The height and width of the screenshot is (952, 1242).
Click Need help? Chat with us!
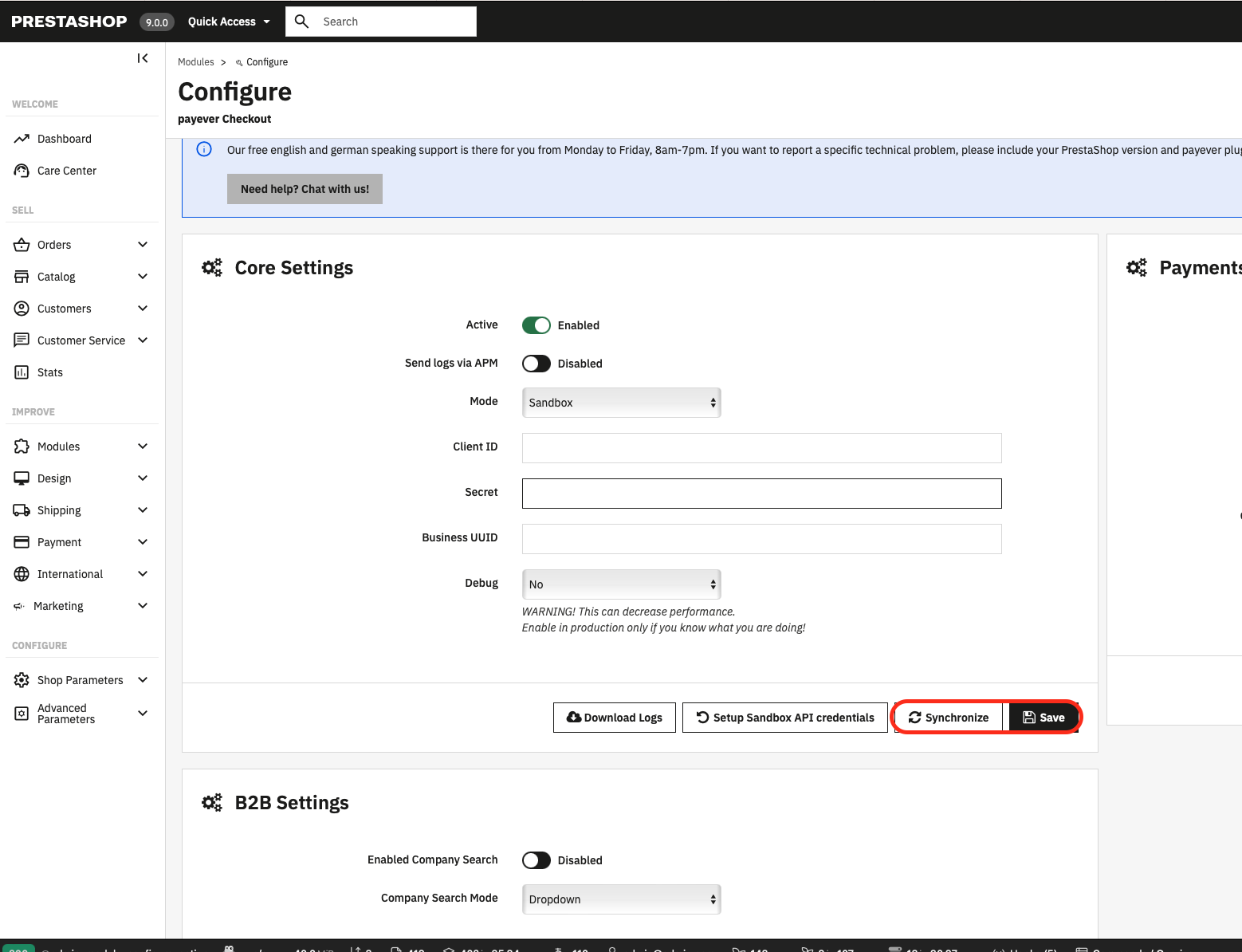coord(305,189)
